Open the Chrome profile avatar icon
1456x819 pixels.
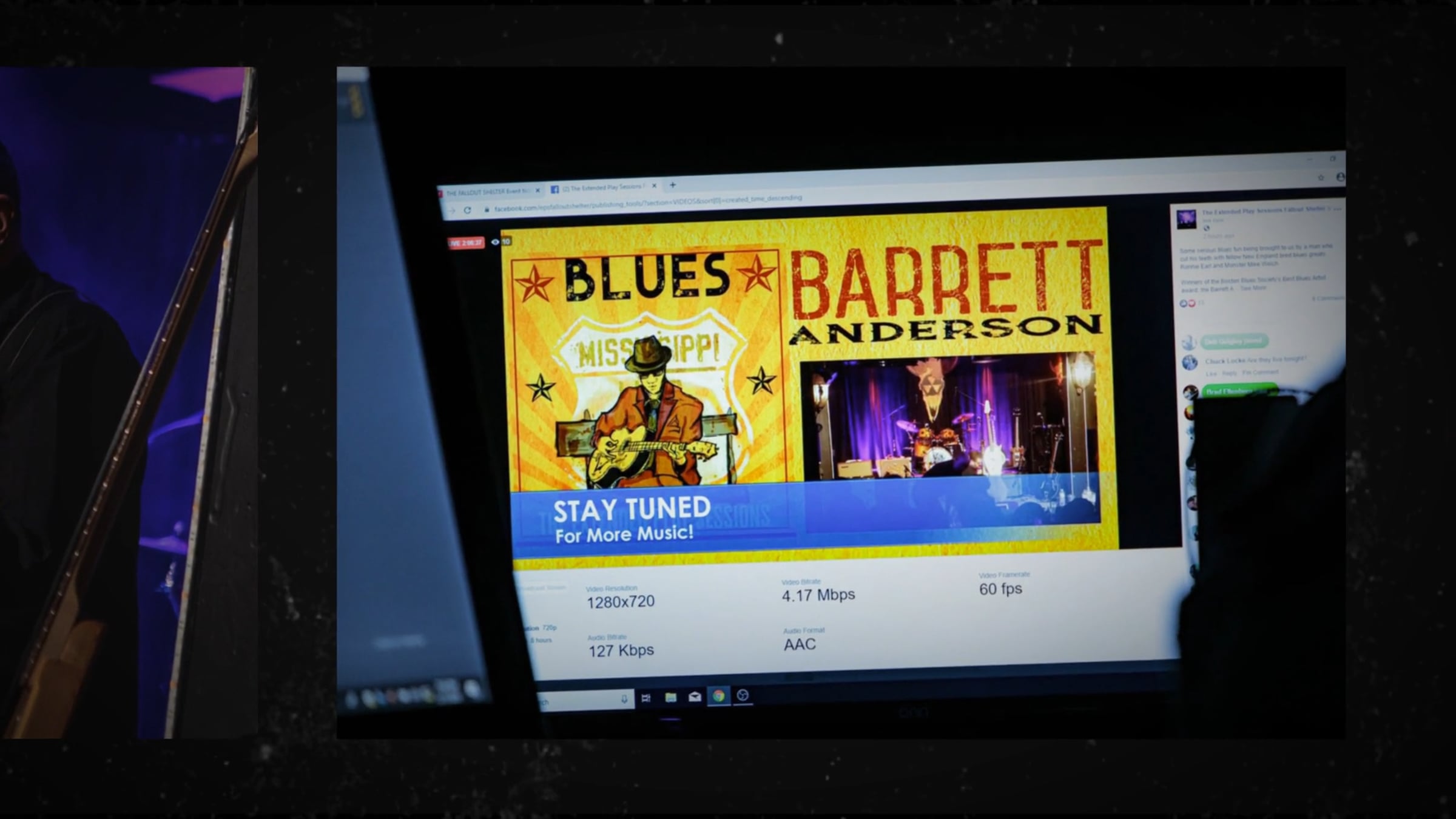pos(1340,177)
